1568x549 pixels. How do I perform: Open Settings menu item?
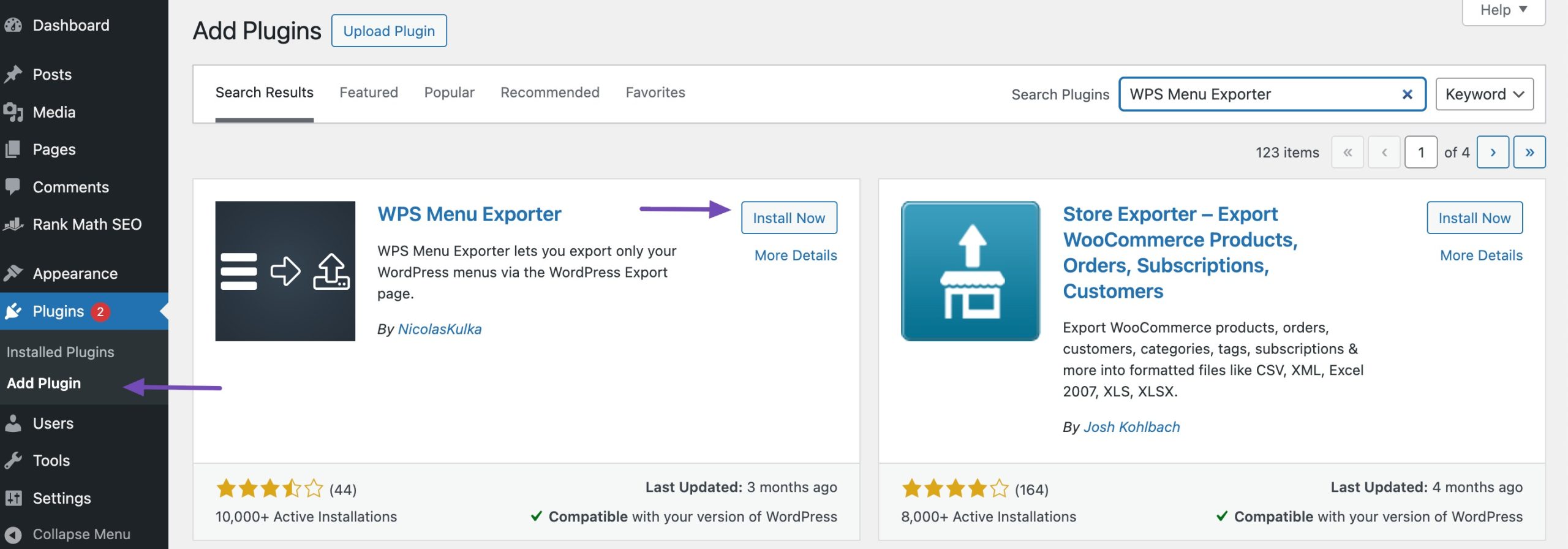(84, 498)
